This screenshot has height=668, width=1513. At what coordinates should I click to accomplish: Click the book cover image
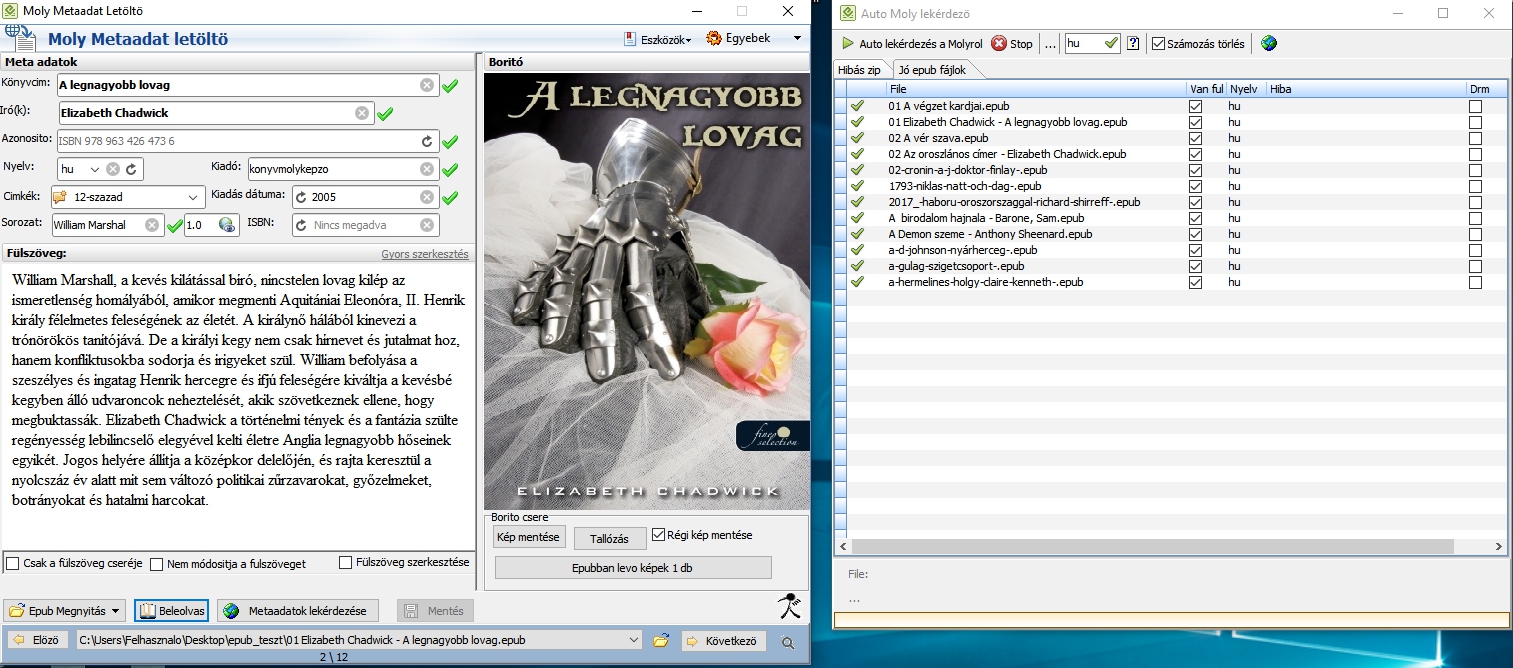click(646, 291)
